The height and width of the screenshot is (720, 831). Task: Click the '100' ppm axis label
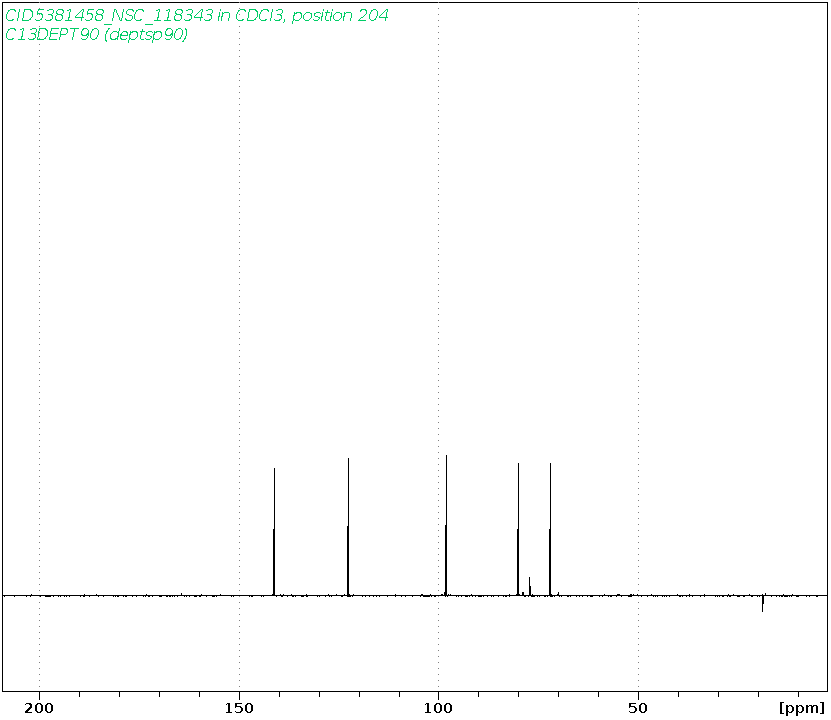tap(438, 708)
